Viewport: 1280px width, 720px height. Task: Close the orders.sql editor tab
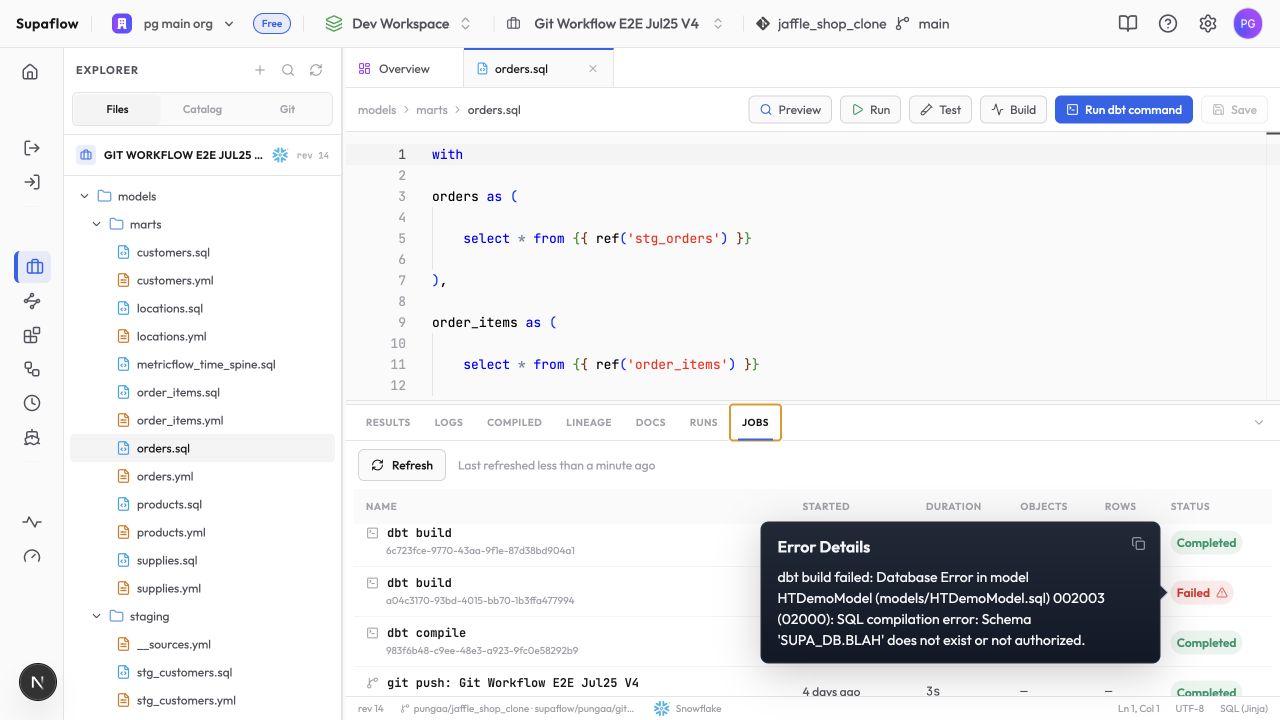[593, 69]
